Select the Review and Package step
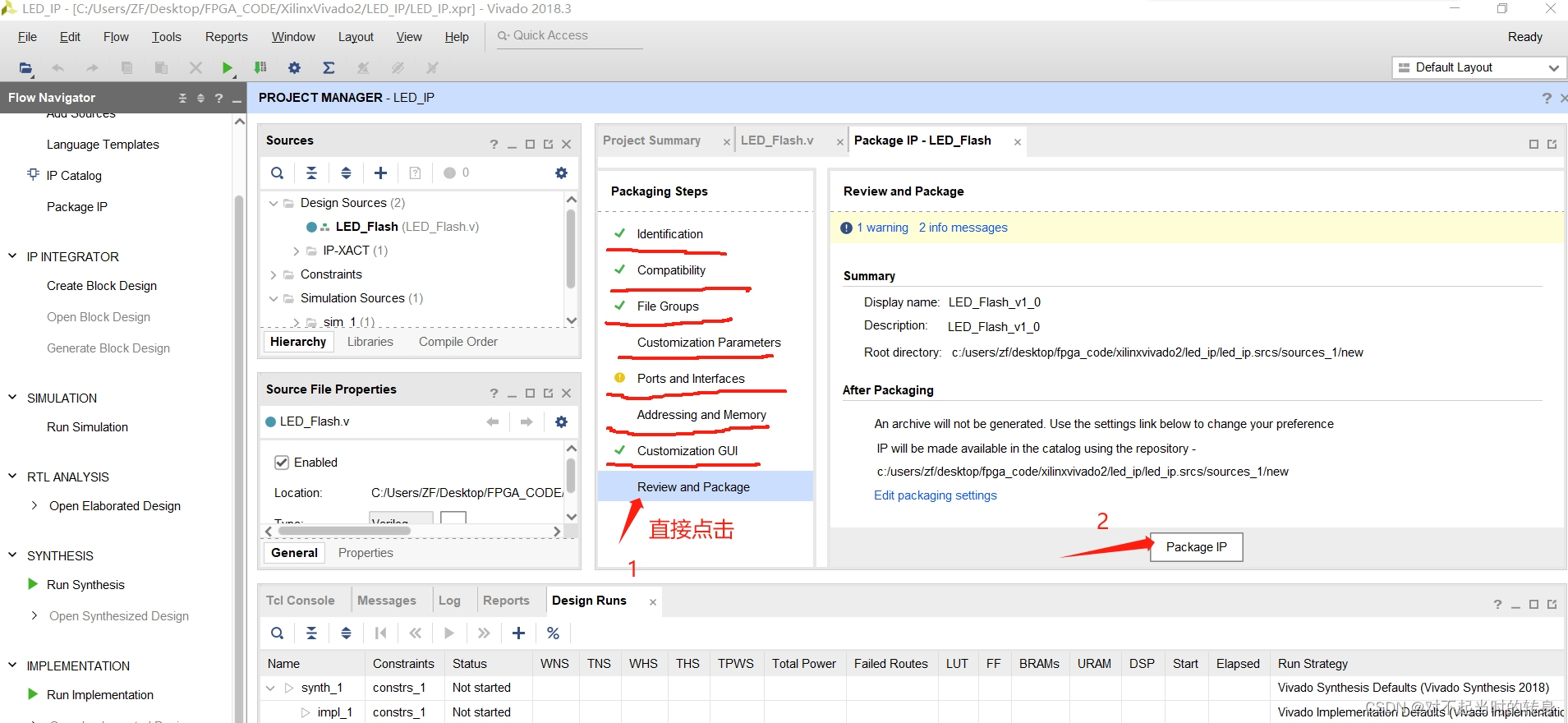 point(706,486)
